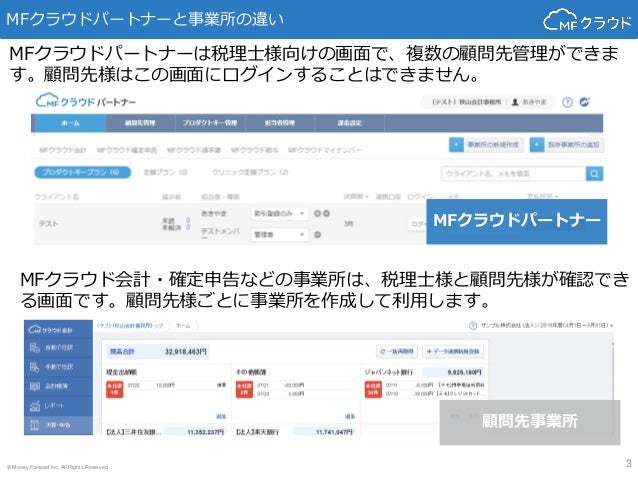Click 編集 in the 現金出納帳 card
Screen dimensions: 638x479
click(x=221, y=416)
